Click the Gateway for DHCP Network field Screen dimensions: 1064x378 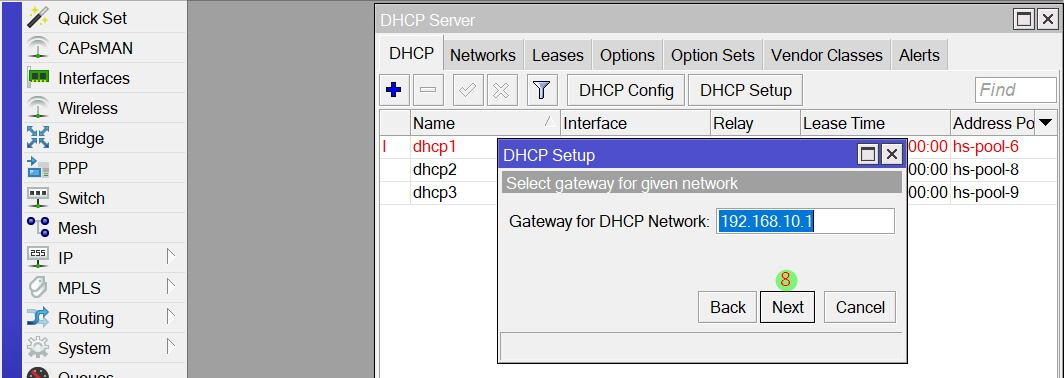(805, 221)
